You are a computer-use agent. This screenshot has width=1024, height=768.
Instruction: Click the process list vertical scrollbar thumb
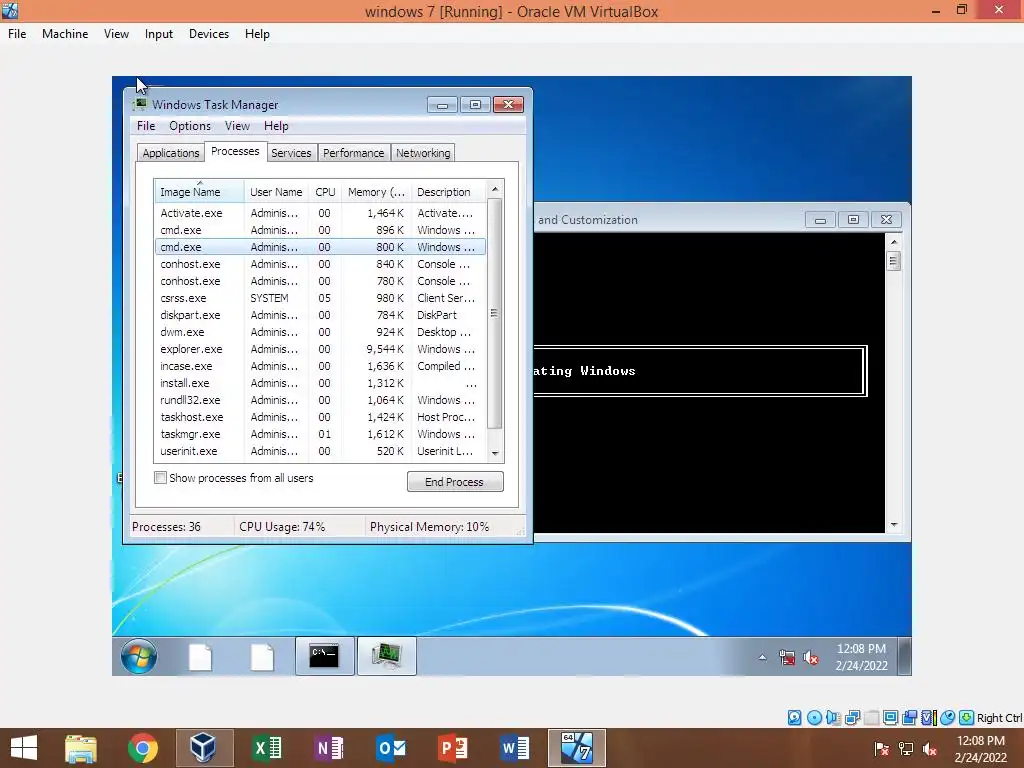click(494, 313)
